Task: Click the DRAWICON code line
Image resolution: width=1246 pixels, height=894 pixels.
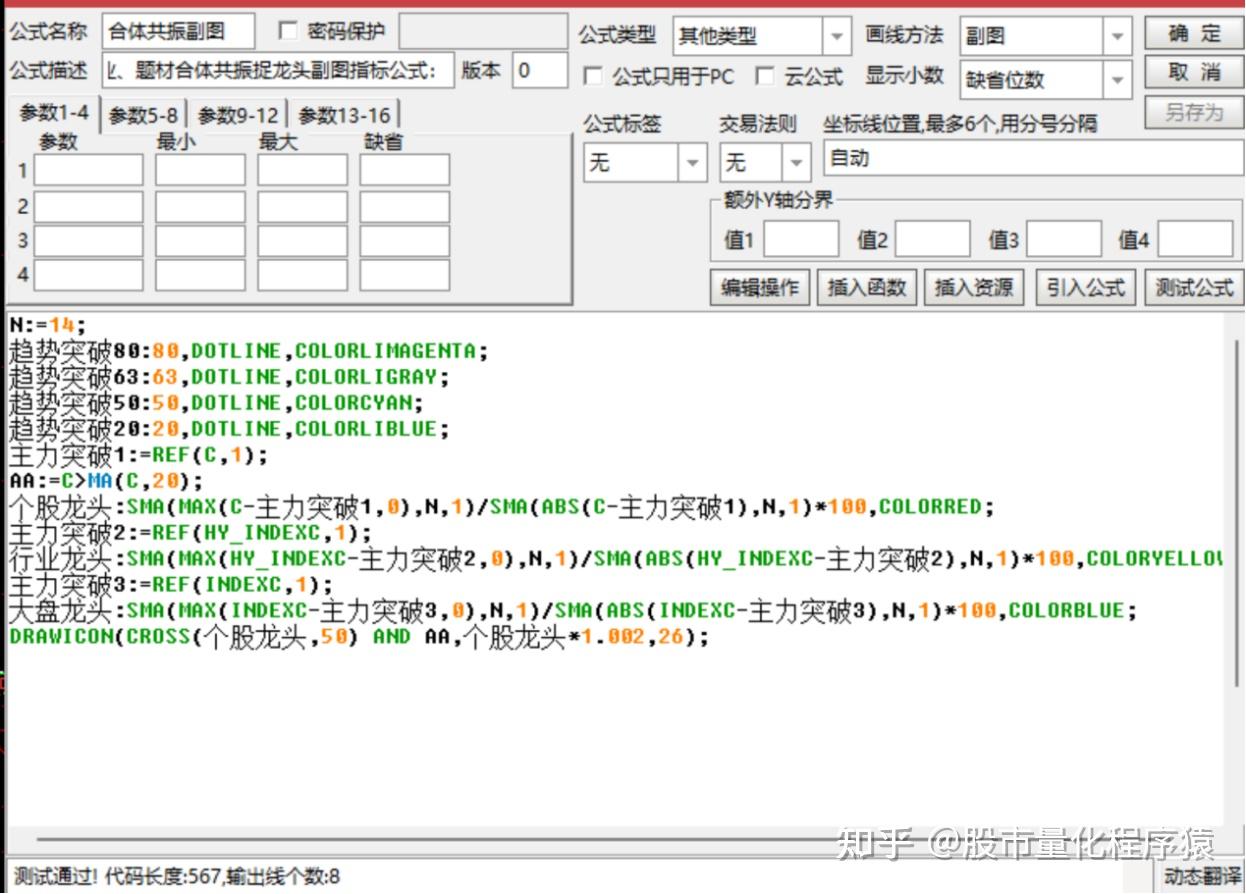Action: 359,637
